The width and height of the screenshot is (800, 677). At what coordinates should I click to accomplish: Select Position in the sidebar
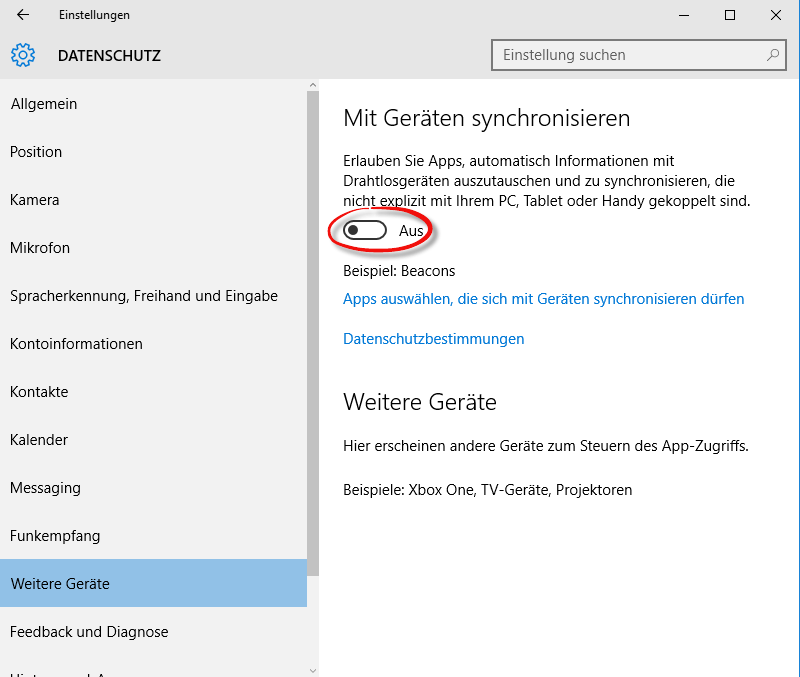coord(36,152)
